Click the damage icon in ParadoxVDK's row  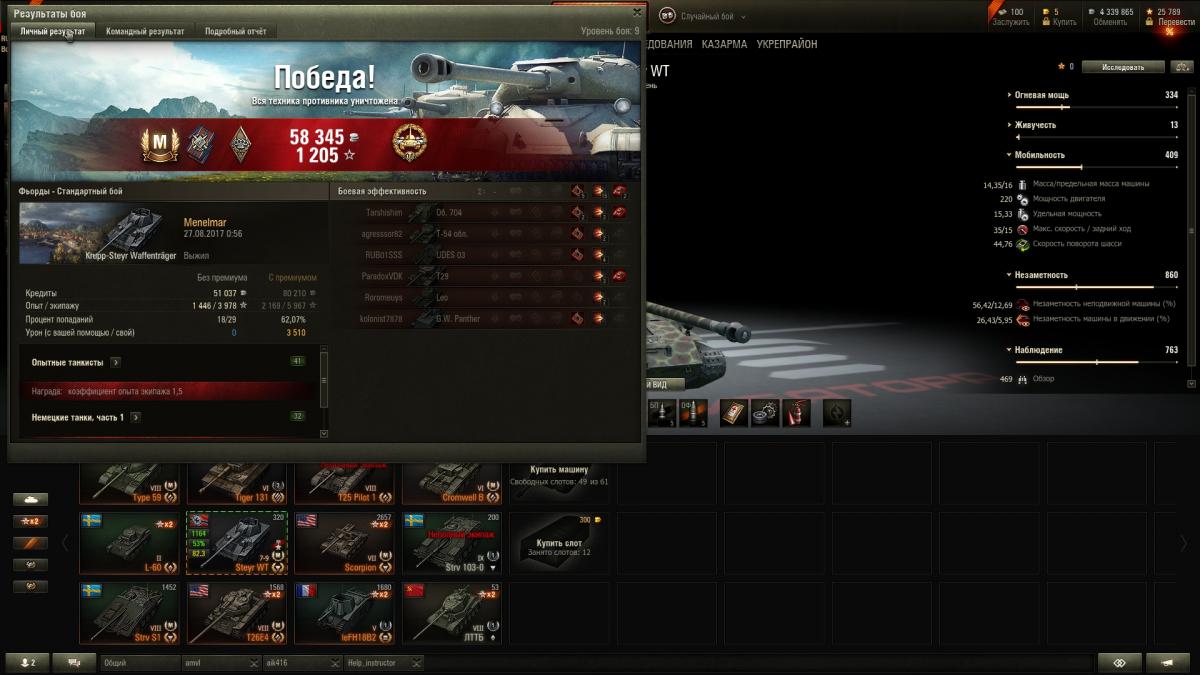[x=598, y=275]
